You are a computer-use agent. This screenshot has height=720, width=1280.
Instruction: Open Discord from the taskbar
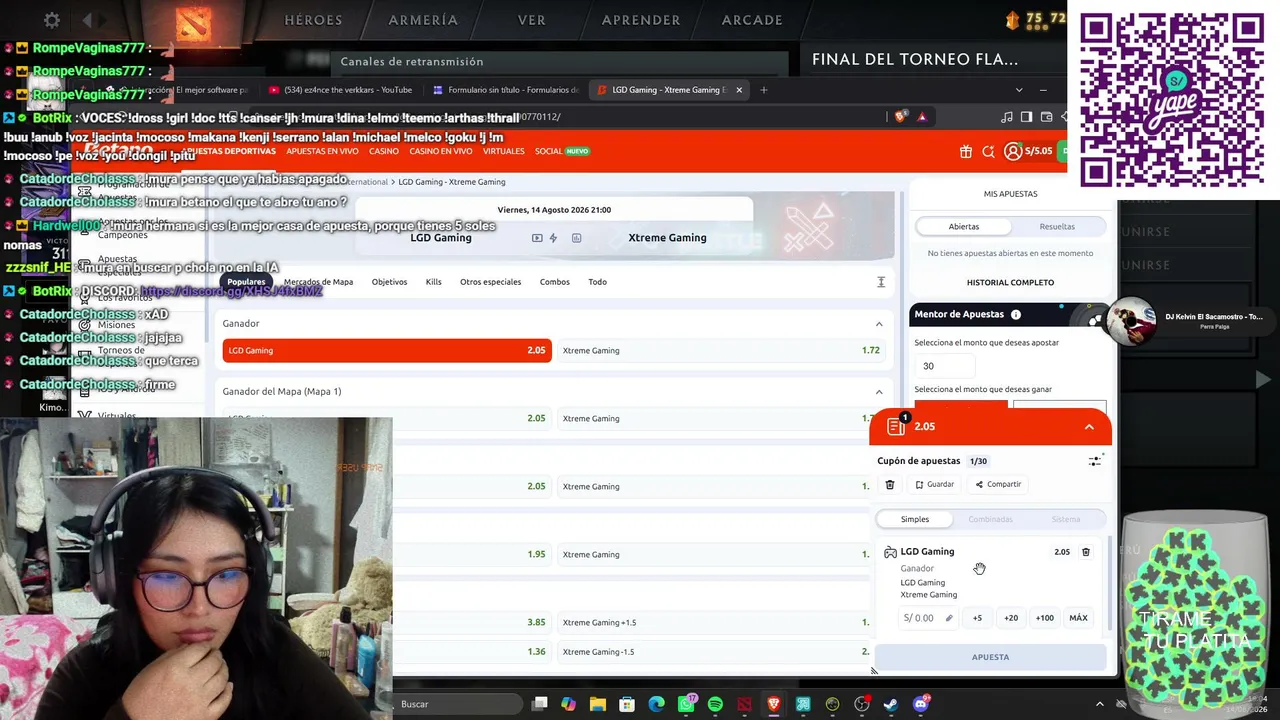pos(921,704)
